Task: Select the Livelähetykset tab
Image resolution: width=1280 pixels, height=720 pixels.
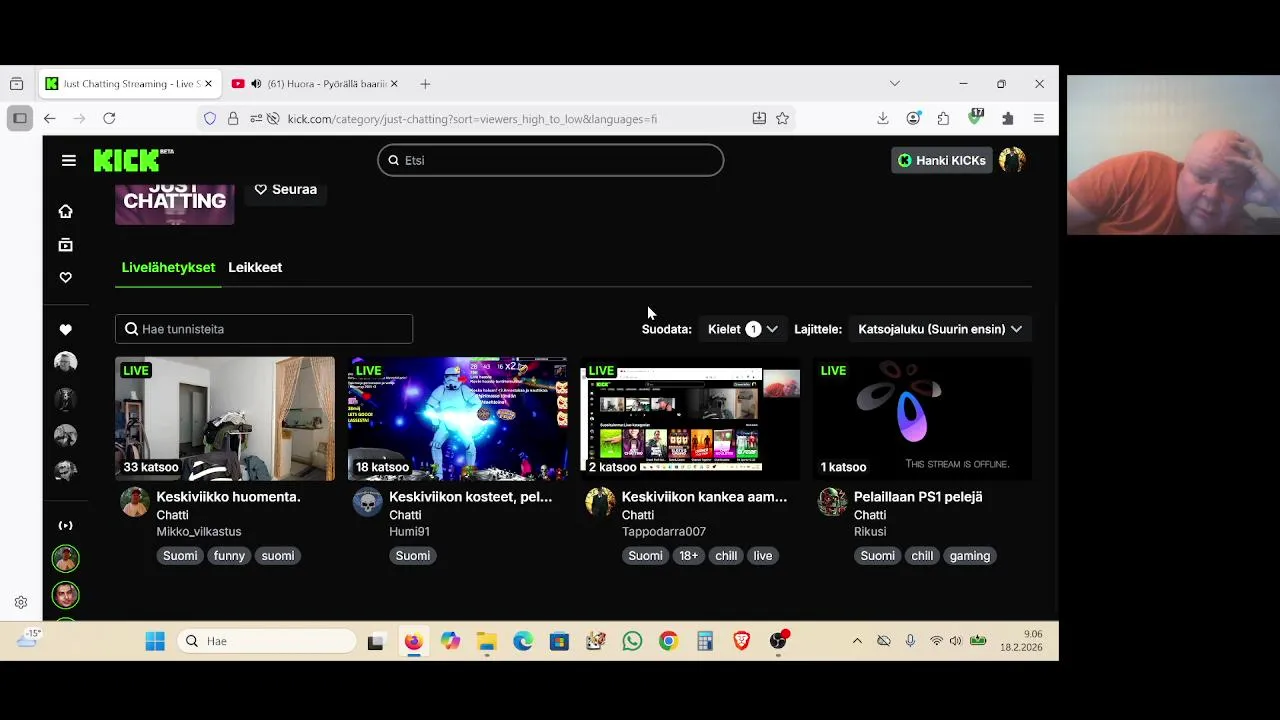Action: point(168,267)
